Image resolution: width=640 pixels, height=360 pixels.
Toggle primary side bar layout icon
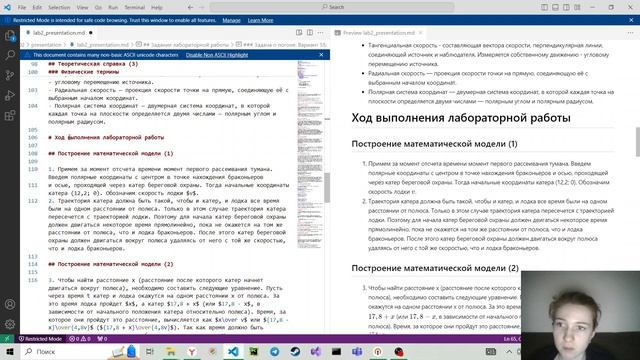click(544, 7)
